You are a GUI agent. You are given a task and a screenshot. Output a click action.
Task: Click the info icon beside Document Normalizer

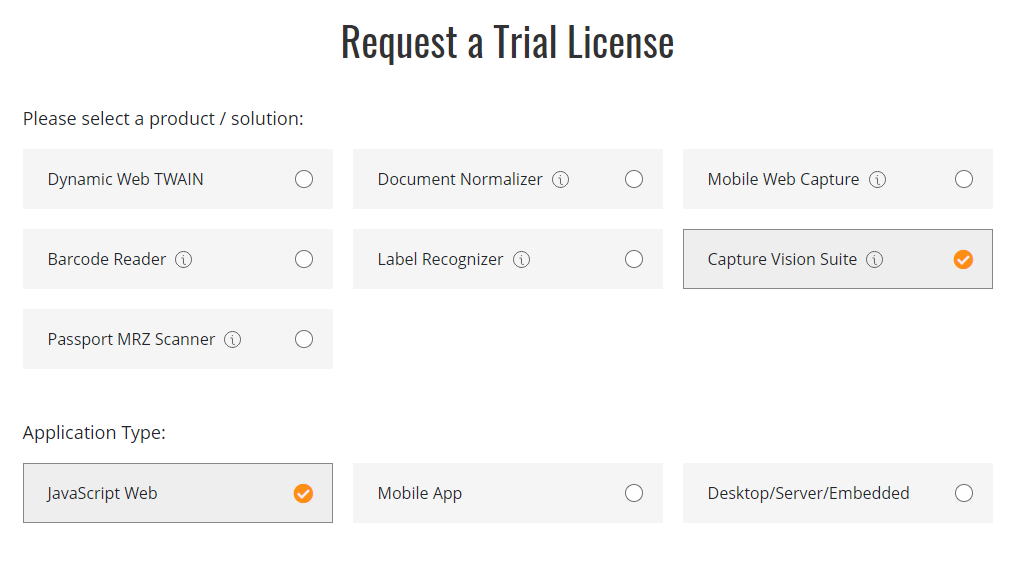[x=561, y=180]
